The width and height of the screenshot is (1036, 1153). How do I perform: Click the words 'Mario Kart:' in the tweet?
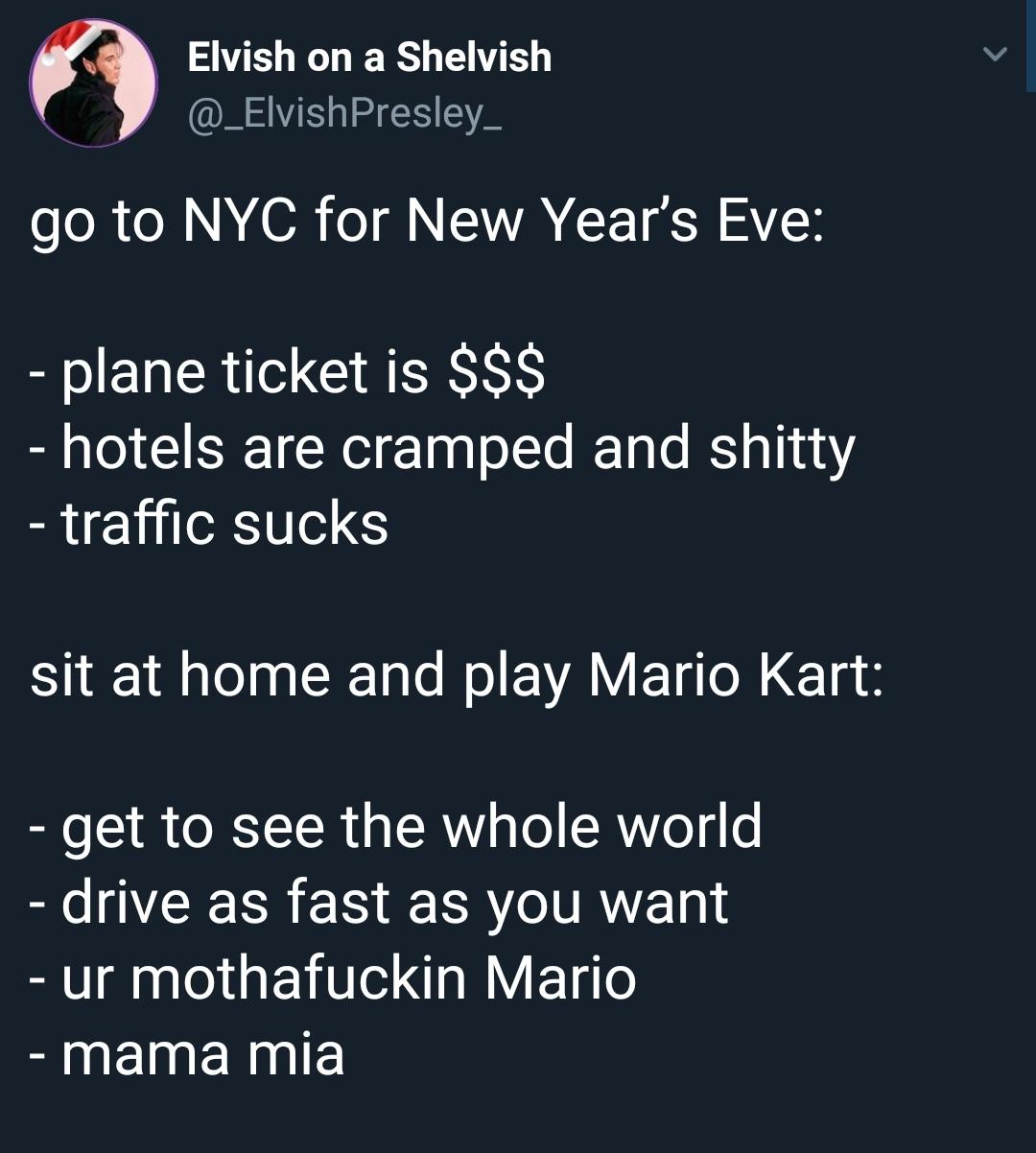[x=736, y=675]
